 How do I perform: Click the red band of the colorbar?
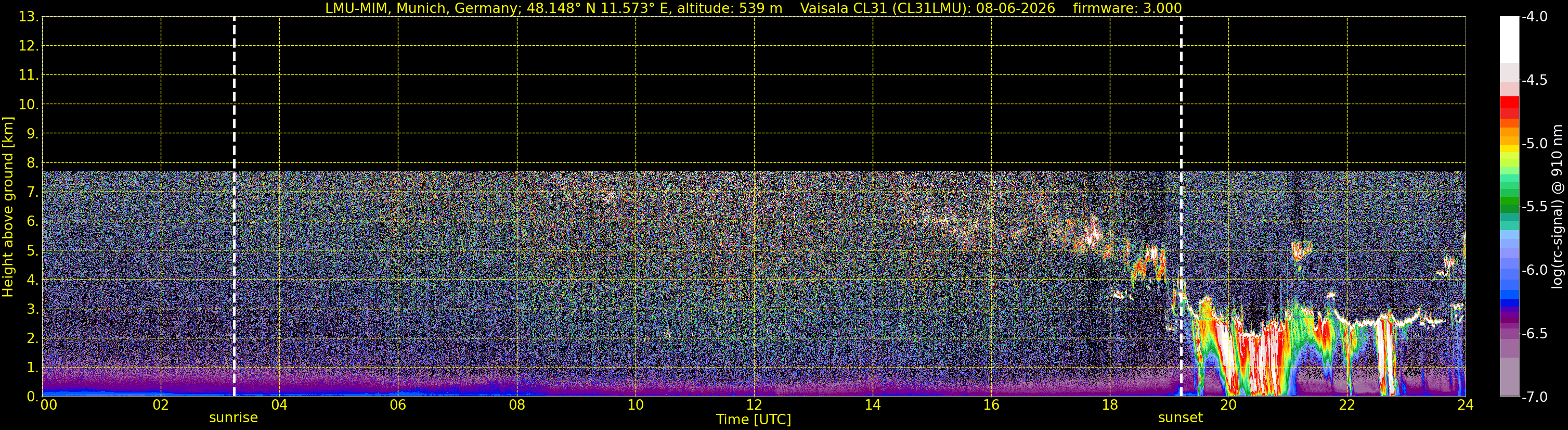click(1509, 107)
